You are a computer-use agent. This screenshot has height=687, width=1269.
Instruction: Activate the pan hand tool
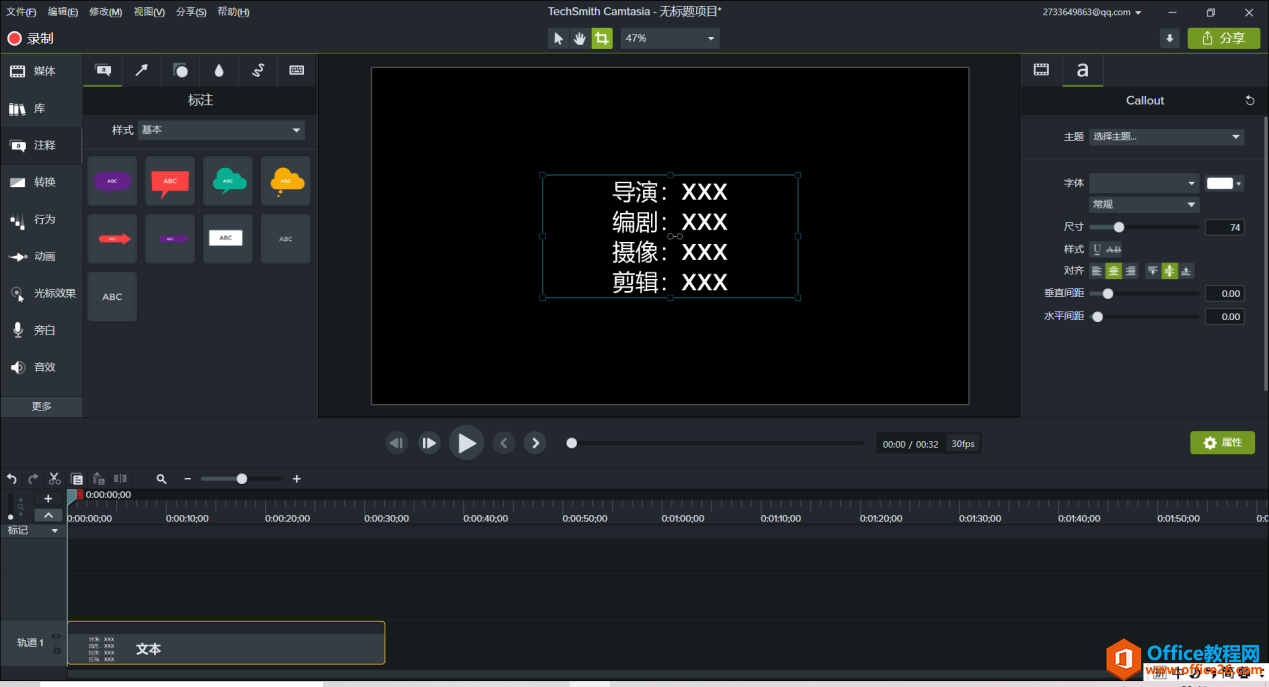click(580, 38)
